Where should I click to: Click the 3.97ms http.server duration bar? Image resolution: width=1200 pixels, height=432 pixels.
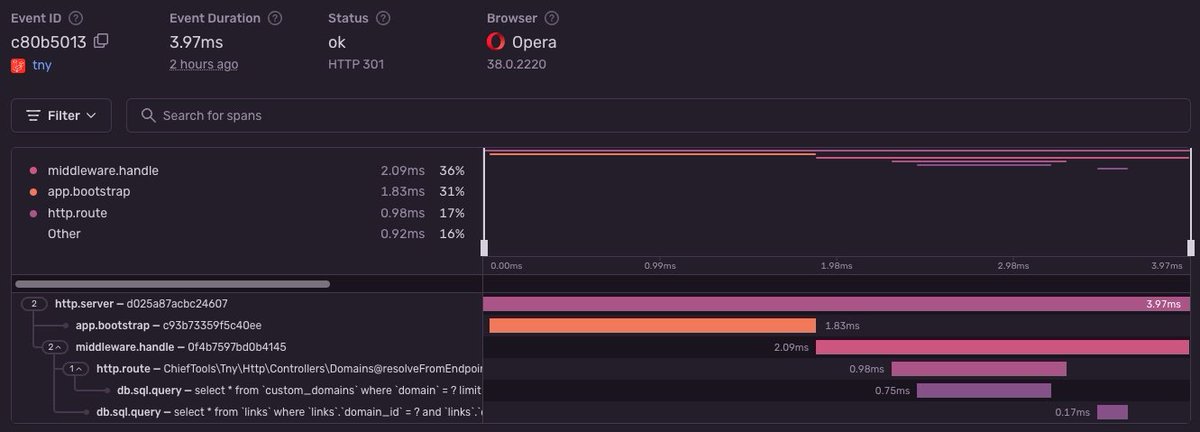[839, 303]
